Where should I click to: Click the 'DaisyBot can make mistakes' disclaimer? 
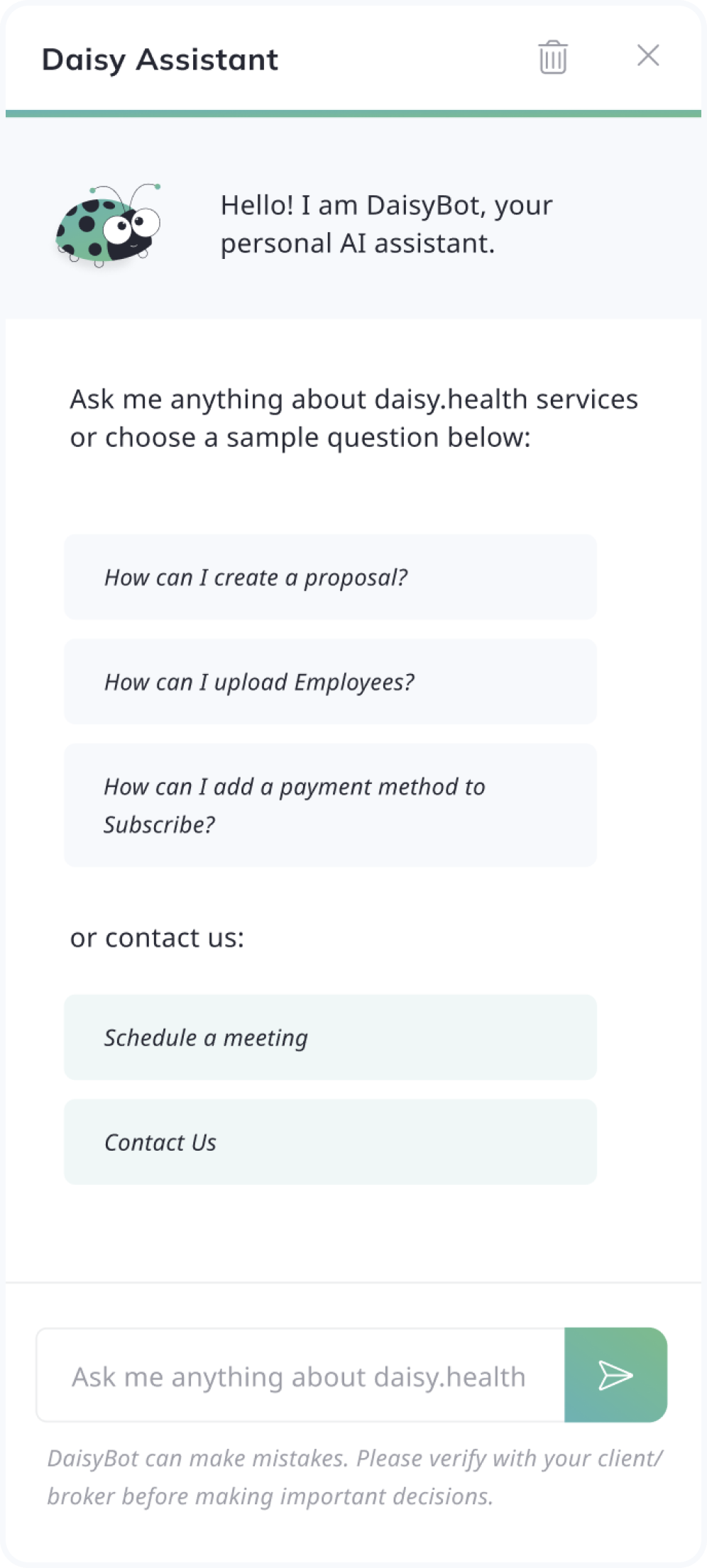pos(355,1477)
